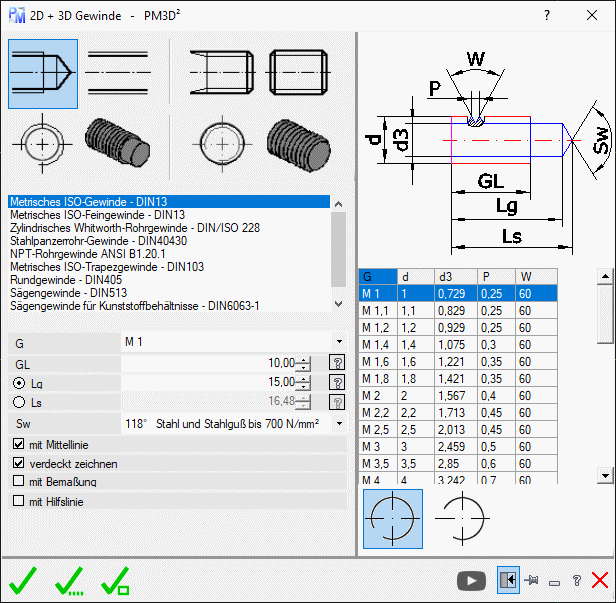Image resolution: width=616 pixels, height=603 pixels.
Task: Click the calculator button next to GL
Action: pyautogui.click(x=337, y=363)
